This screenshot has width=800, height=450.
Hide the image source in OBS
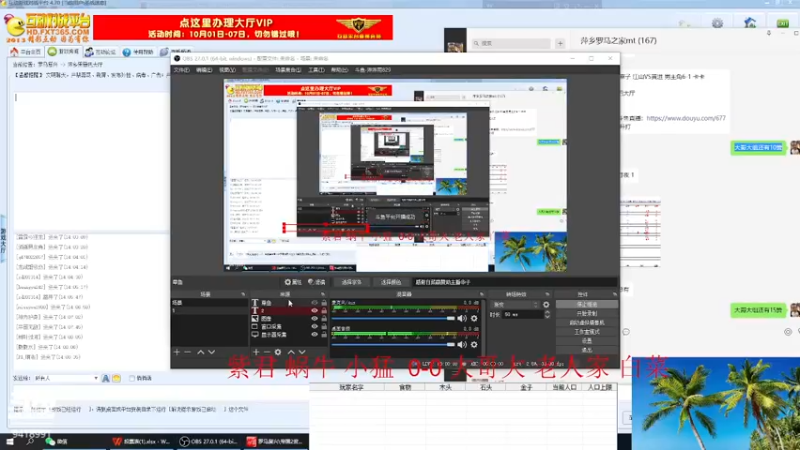click(x=314, y=318)
